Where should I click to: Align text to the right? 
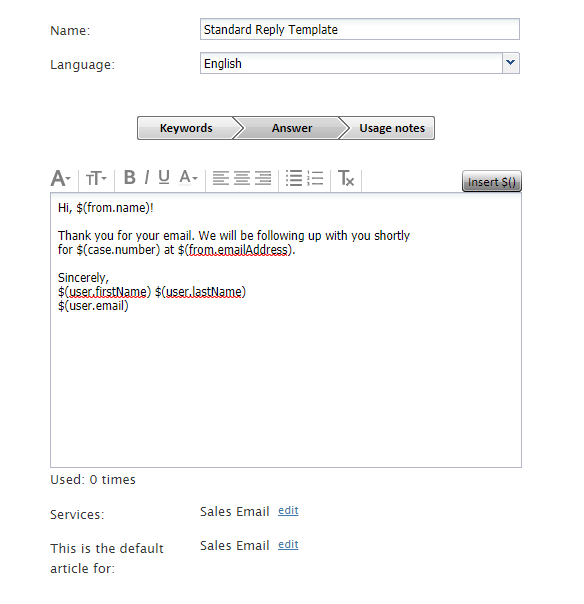point(263,178)
